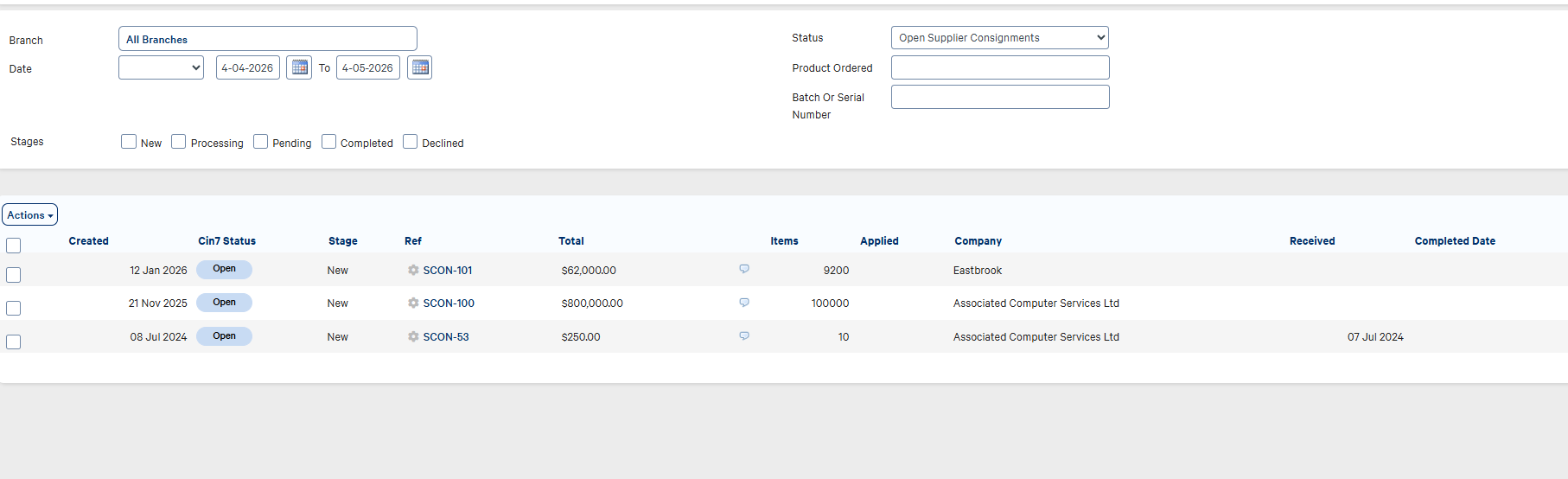Sort by the Cin7 Status column header
The height and width of the screenshot is (479, 1568).
coord(227,241)
